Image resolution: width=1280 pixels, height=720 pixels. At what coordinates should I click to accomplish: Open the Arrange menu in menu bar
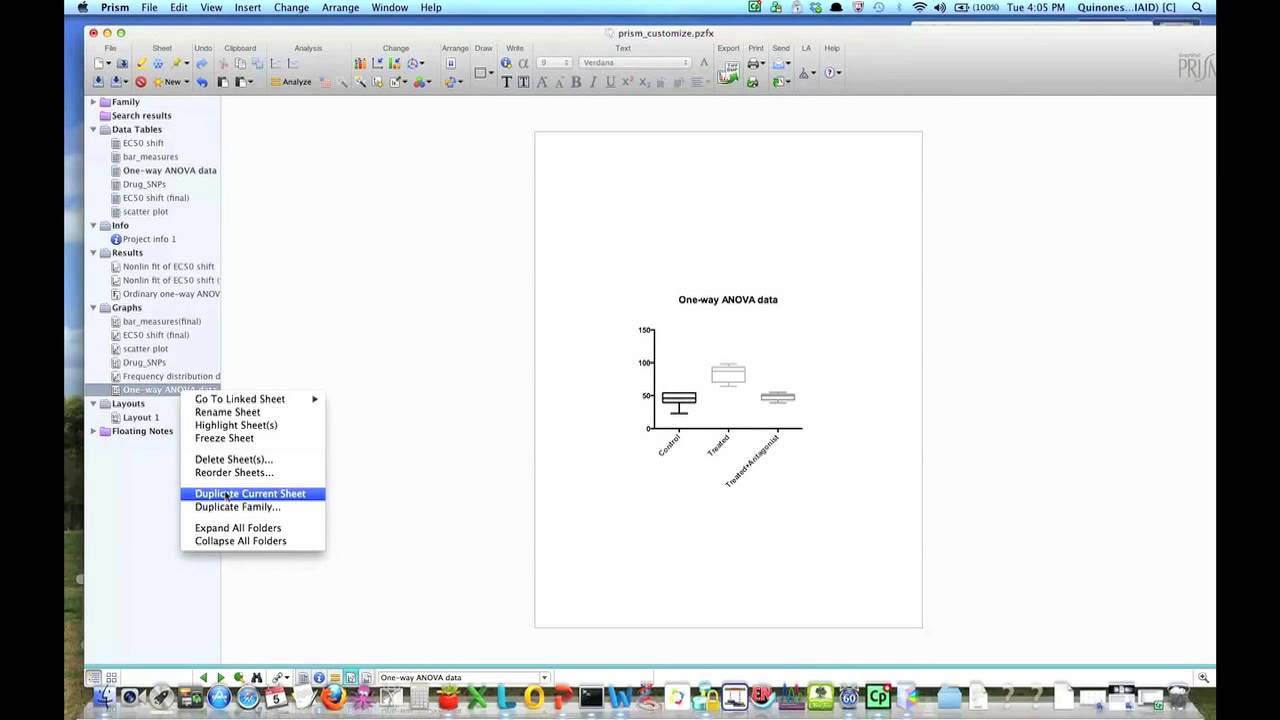pyautogui.click(x=340, y=7)
